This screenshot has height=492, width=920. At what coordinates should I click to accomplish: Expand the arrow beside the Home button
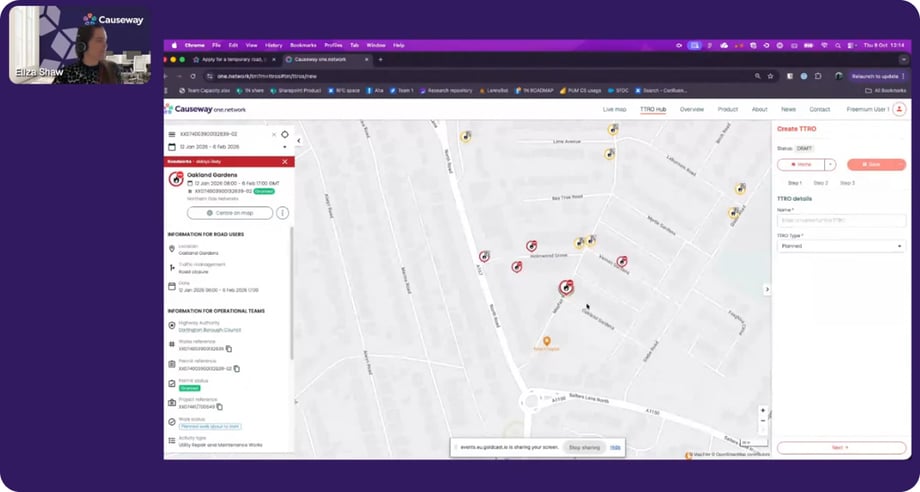(x=830, y=165)
